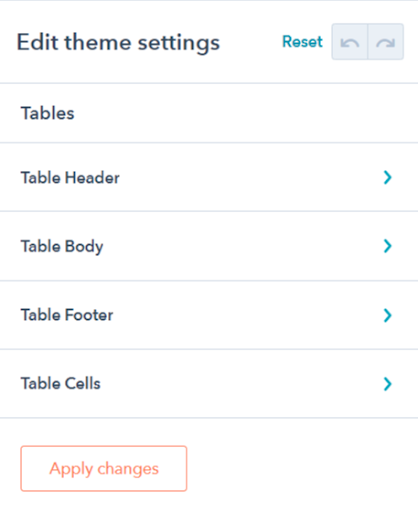
Task: Expand the Table Footer section
Action: pos(209,315)
